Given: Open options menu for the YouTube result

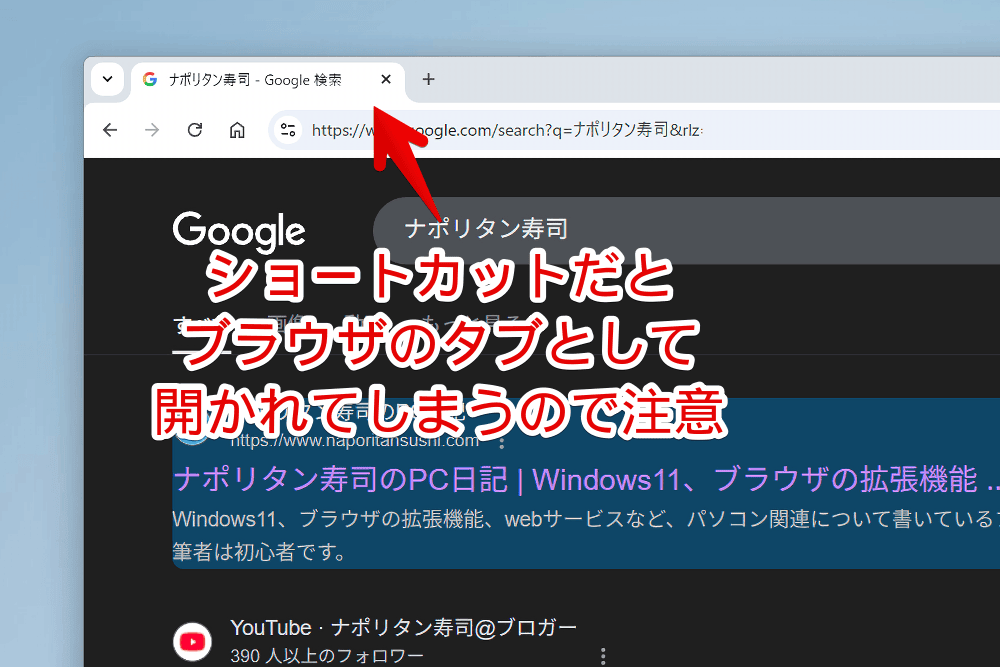Looking at the screenshot, I should pyautogui.click(x=603, y=656).
